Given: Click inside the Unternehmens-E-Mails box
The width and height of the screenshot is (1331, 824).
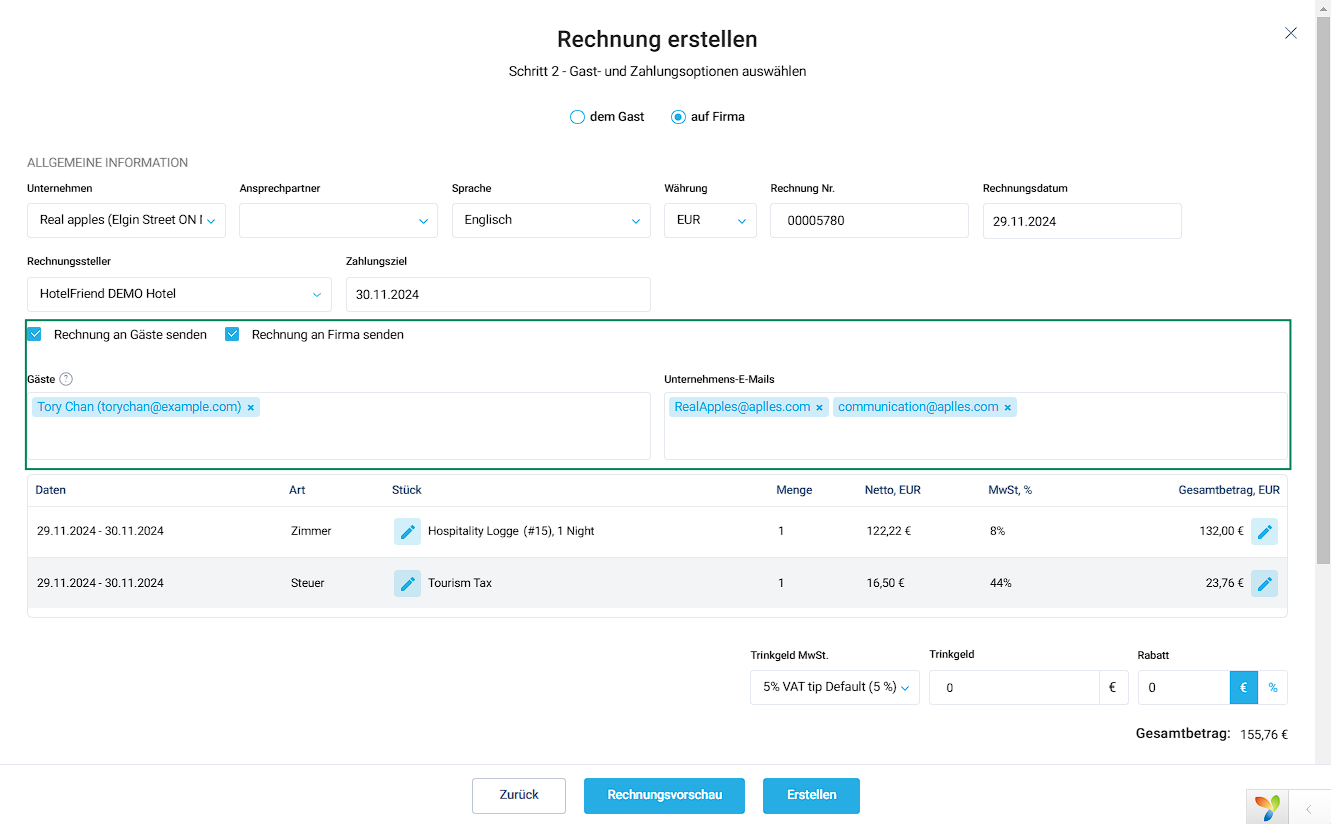Looking at the screenshot, I should [x=976, y=426].
